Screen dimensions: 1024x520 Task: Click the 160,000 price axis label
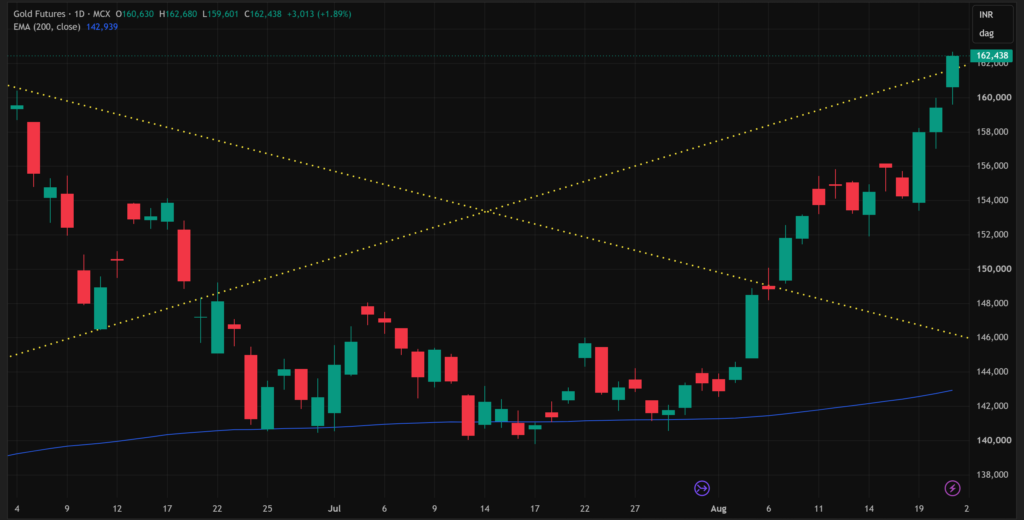(x=993, y=98)
